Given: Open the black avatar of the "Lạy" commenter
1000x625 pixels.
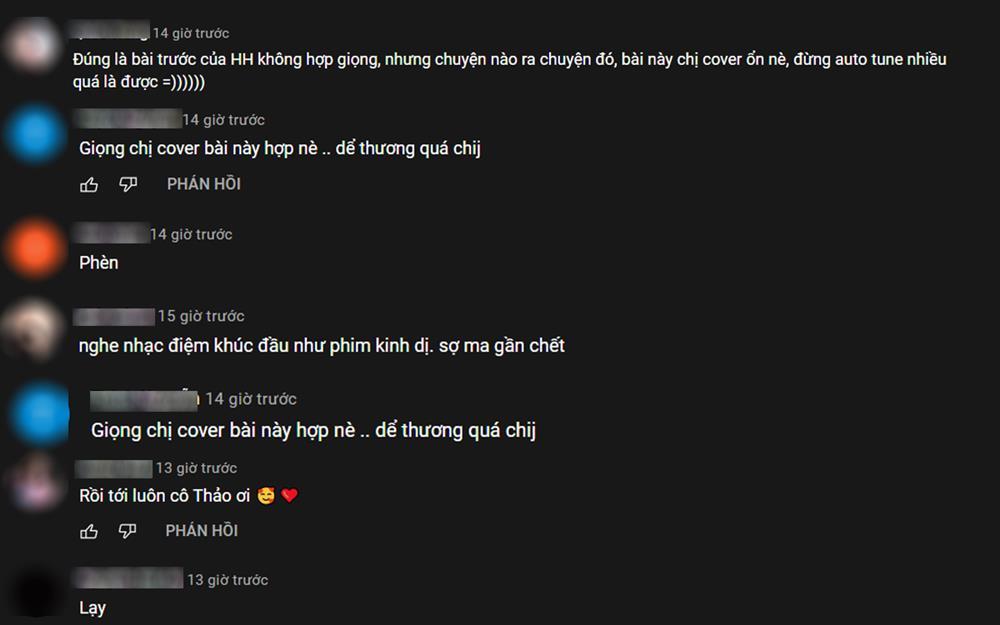Looking at the screenshot, I should pos(36,594).
